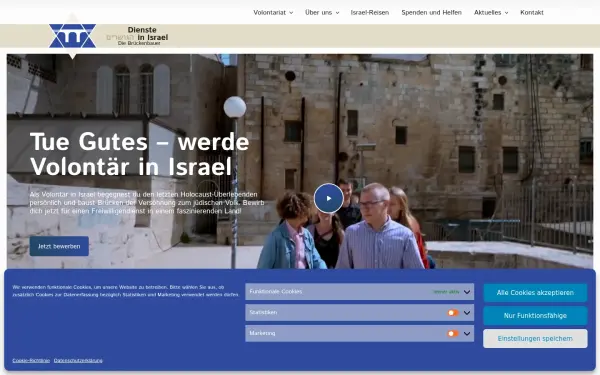
Task: Click the Marketing label
Action: click(x=262, y=333)
